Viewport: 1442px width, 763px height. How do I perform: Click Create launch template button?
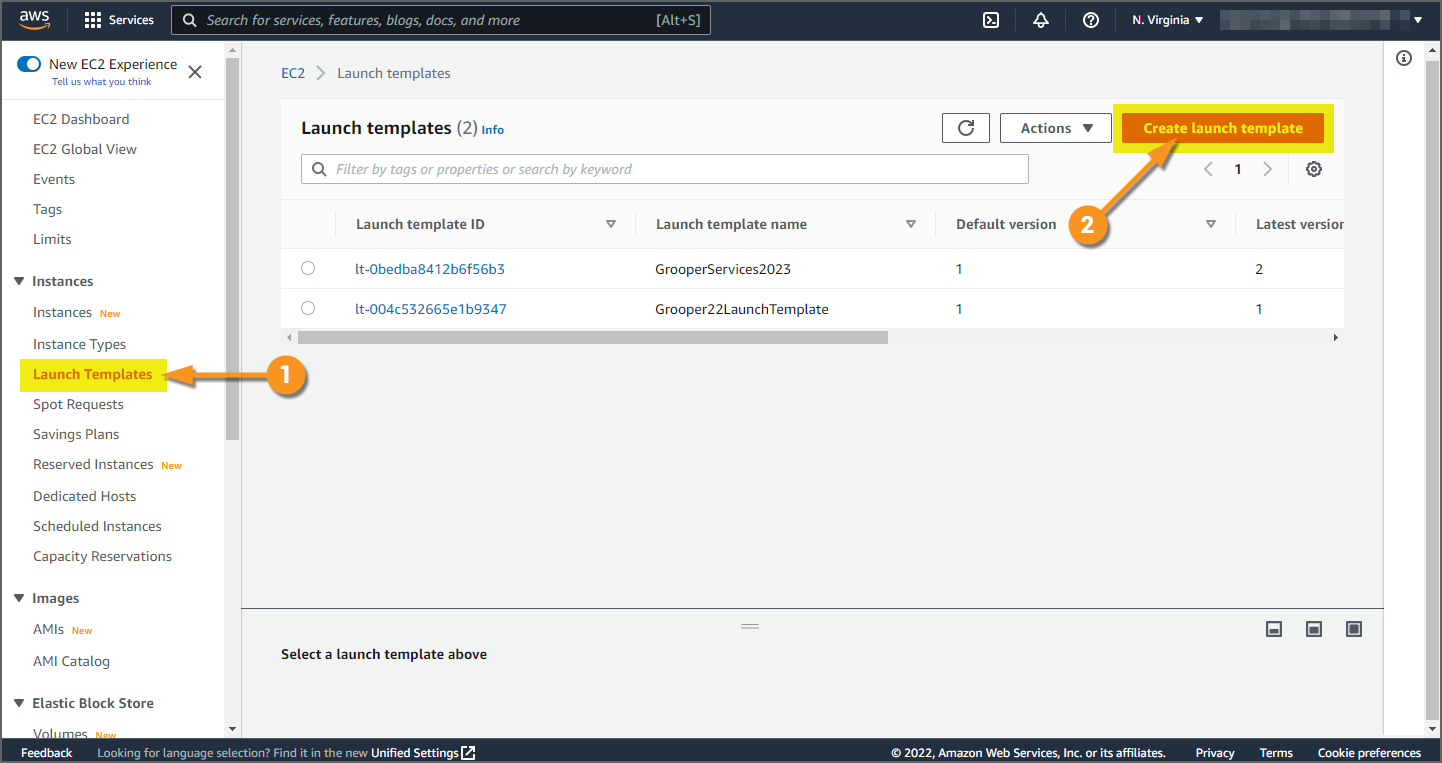pos(1223,128)
